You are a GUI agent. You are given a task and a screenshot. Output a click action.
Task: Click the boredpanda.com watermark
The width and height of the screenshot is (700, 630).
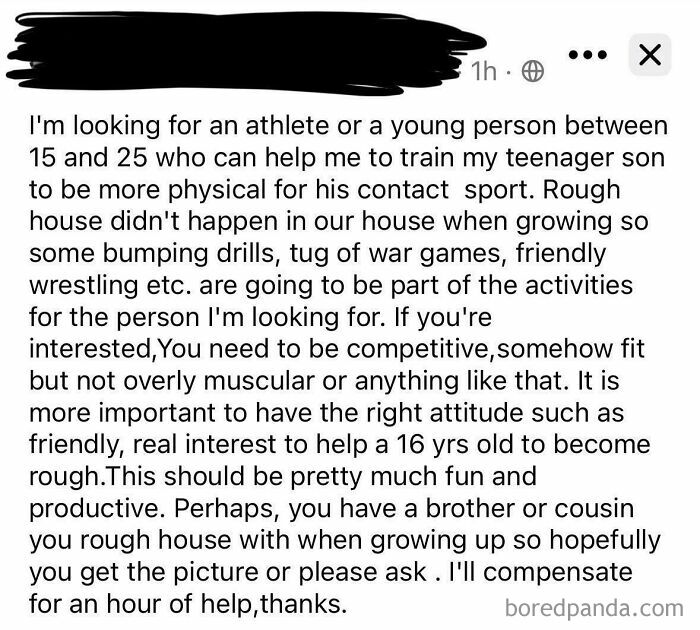coord(594,608)
